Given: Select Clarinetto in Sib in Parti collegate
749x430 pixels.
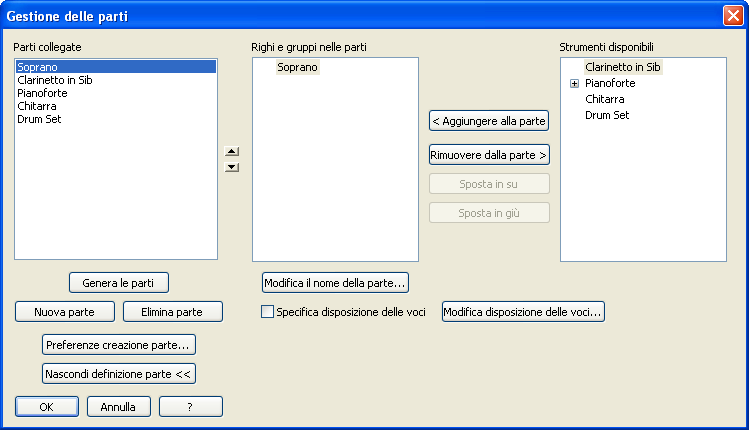Looking at the screenshot, I should 54,80.
